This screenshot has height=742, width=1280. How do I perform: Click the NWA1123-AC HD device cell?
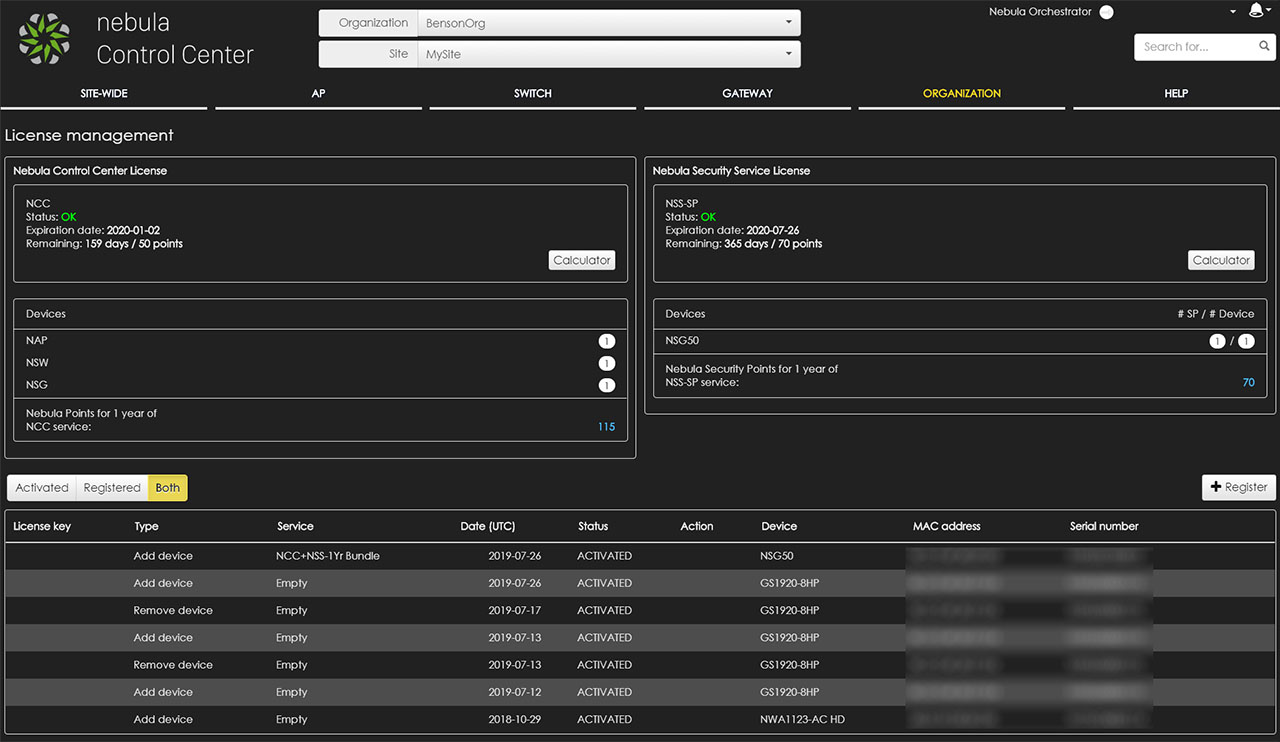click(x=803, y=719)
